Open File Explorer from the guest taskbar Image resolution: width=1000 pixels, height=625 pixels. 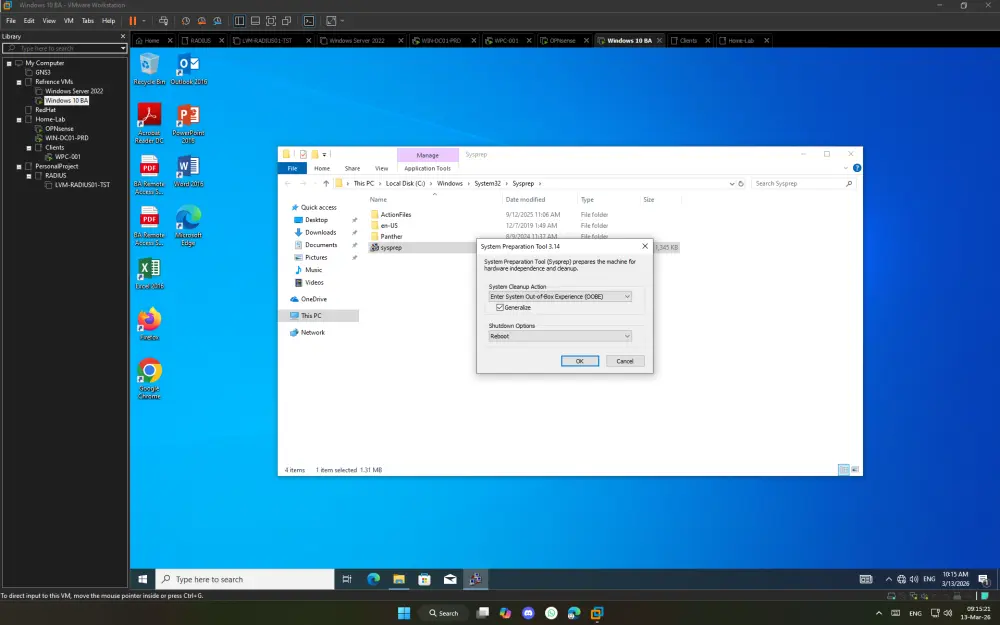click(399, 579)
